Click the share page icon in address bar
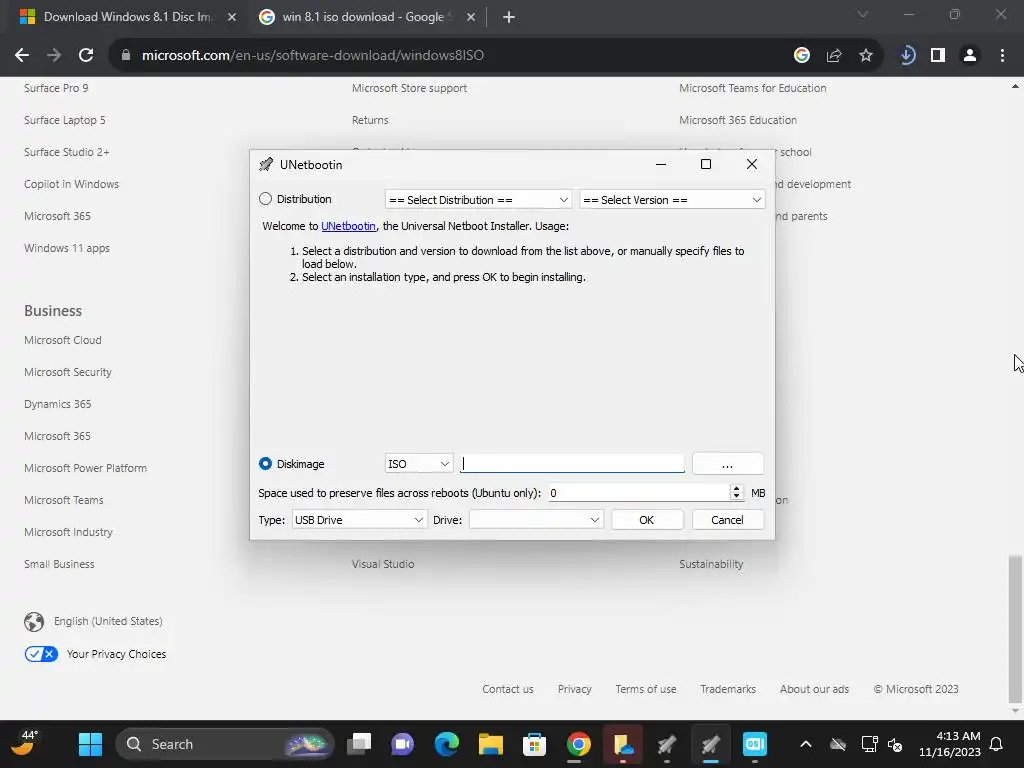The height and width of the screenshot is (768, 1024). 833,56
